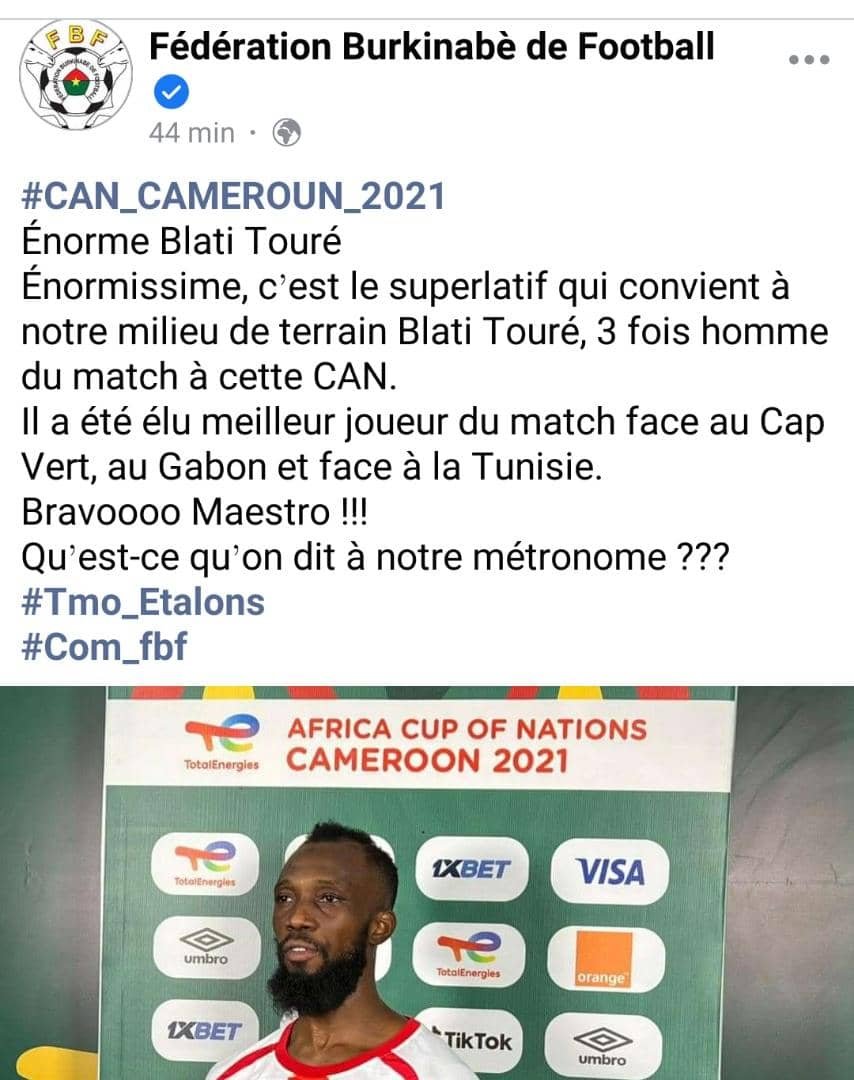Viewport: 854px width, 1080px height.
Task: Tap the 44 min post timestamp
Action: point(191,133)
